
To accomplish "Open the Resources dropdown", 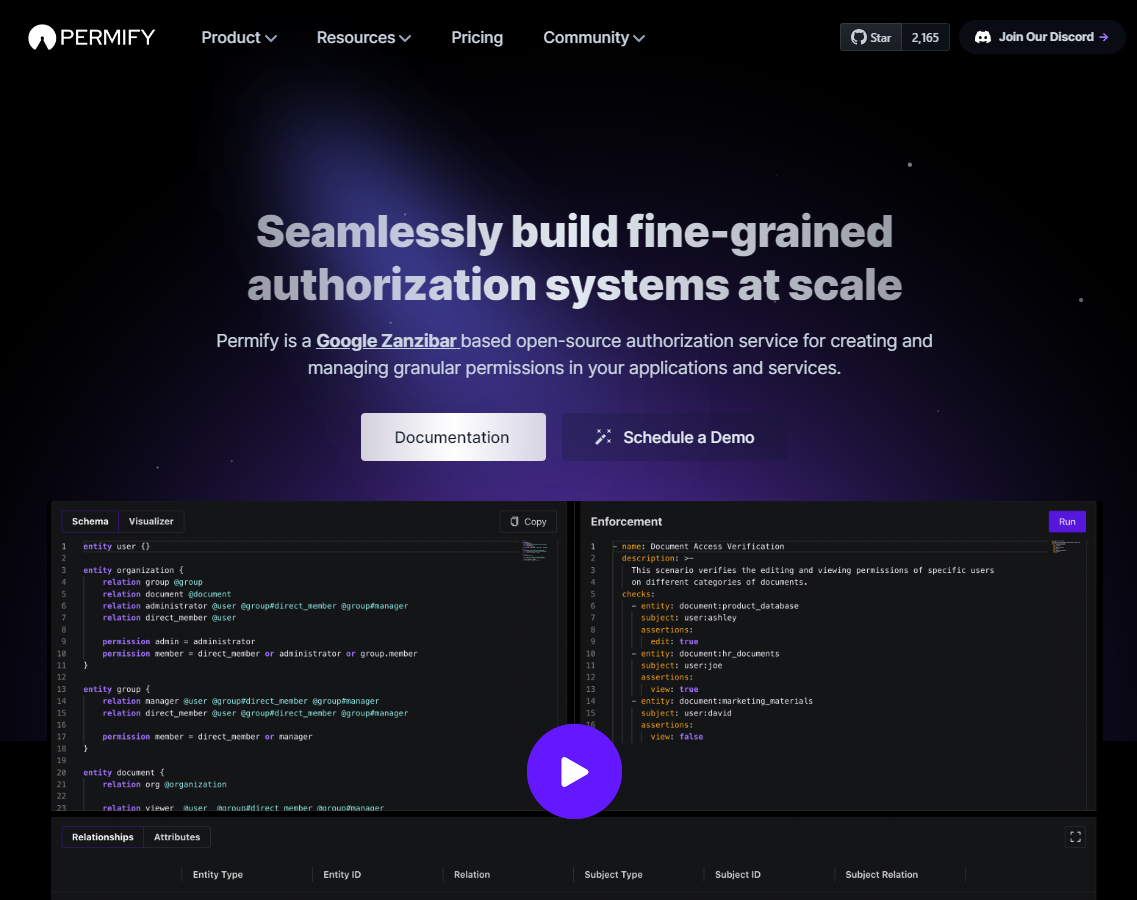I will tap(363, 37).
